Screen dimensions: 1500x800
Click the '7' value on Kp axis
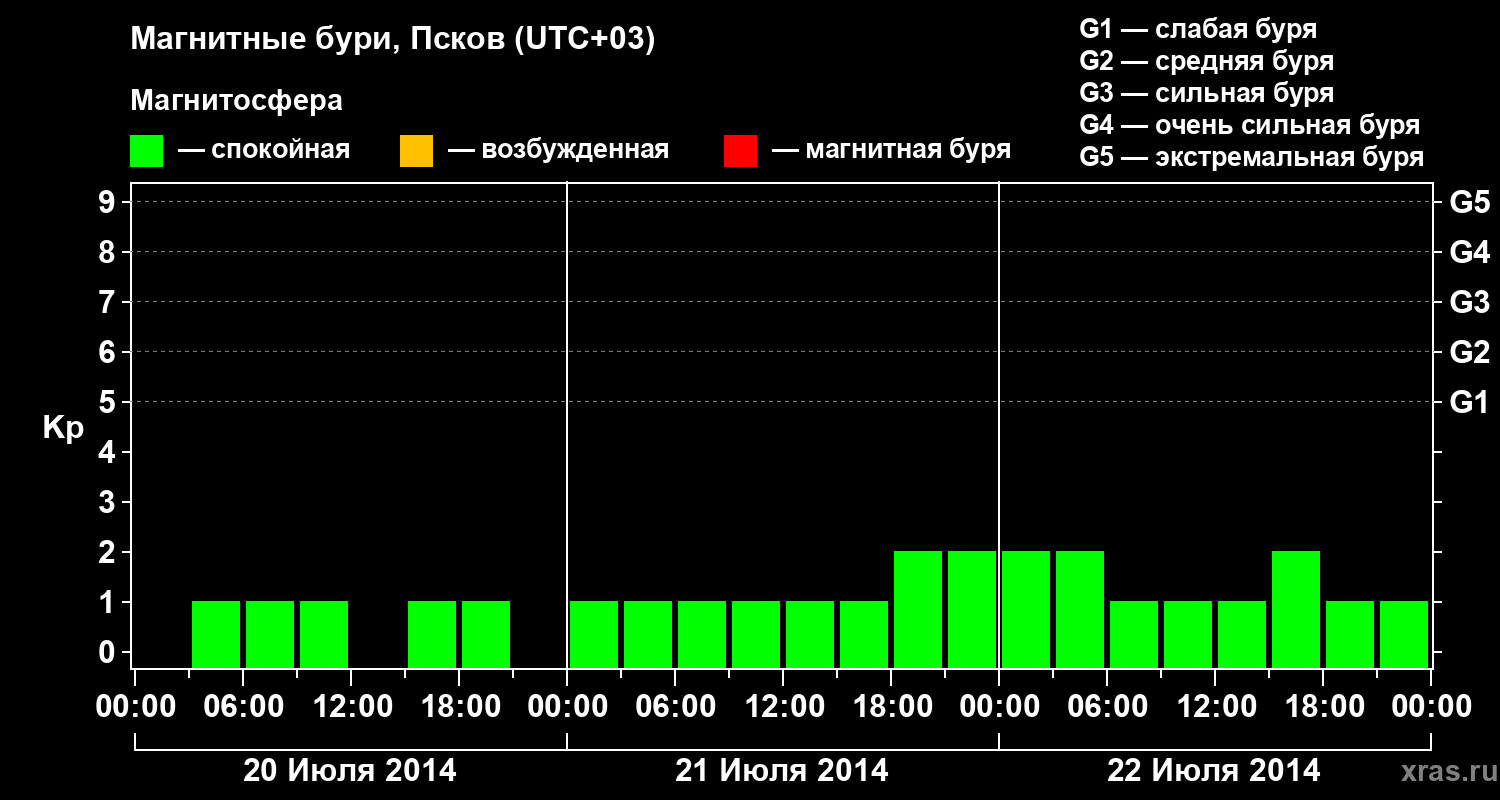click(x=109, y=302)
